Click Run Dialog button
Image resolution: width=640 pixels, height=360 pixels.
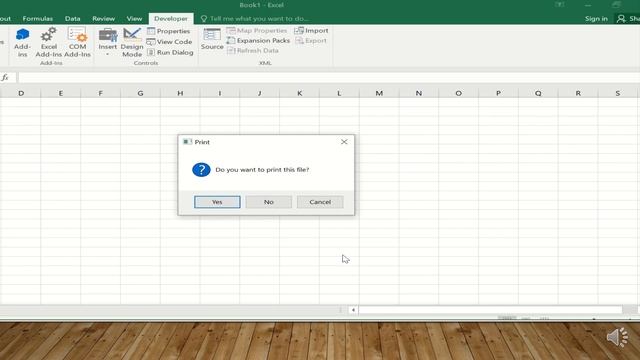170,52
